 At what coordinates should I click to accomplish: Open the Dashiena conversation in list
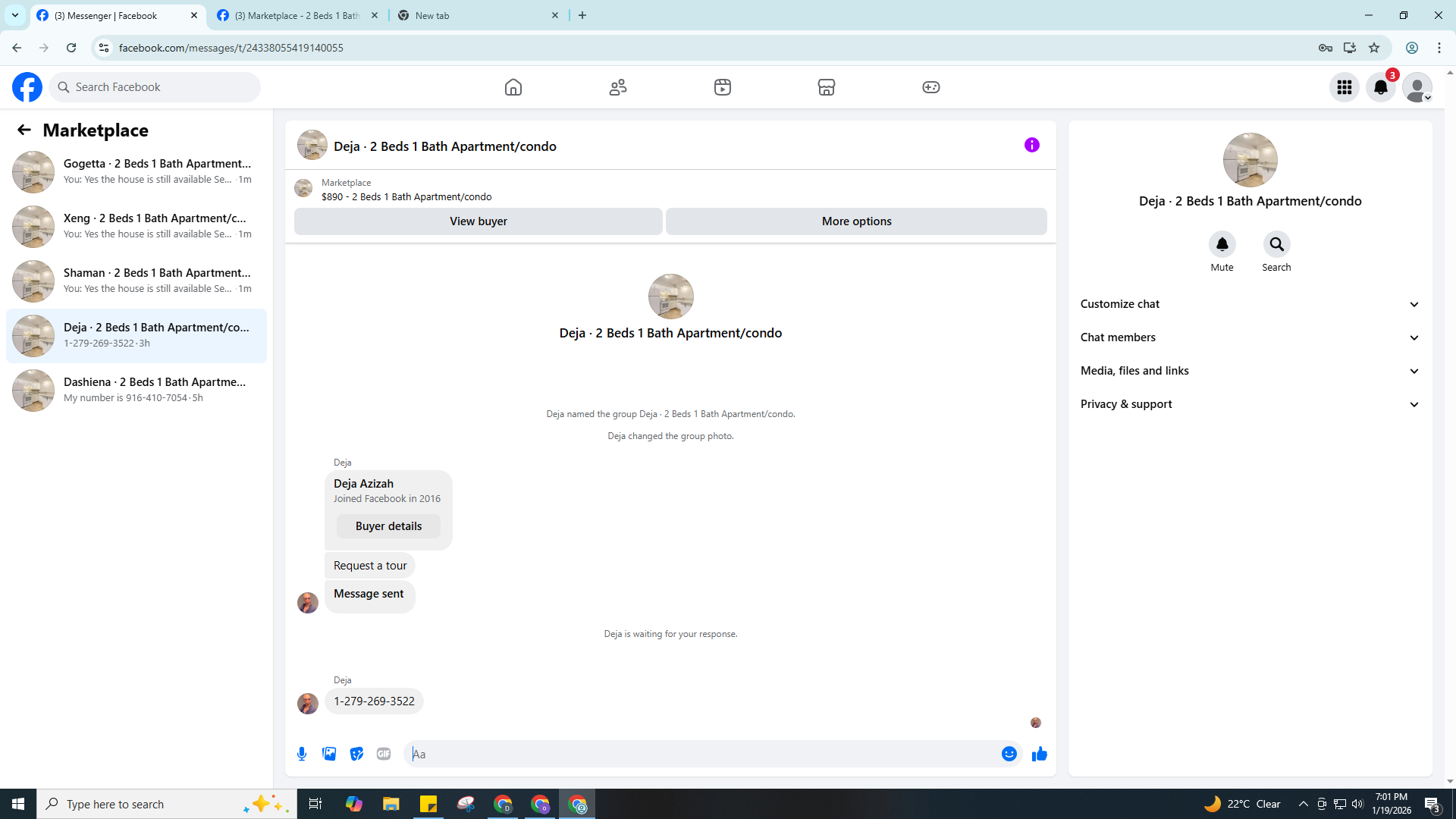pos(136,390)
